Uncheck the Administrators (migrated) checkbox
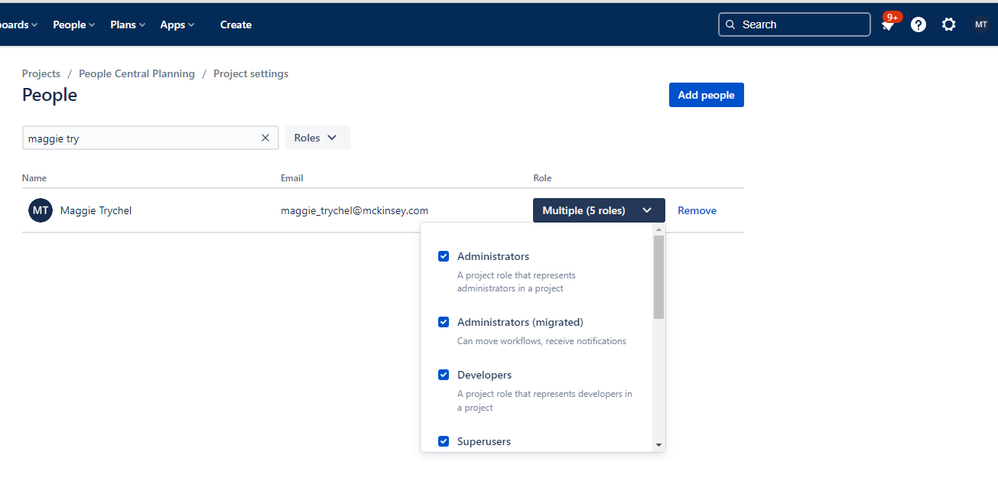This screenshot has width=998, height=478. (x=444, y=322)
